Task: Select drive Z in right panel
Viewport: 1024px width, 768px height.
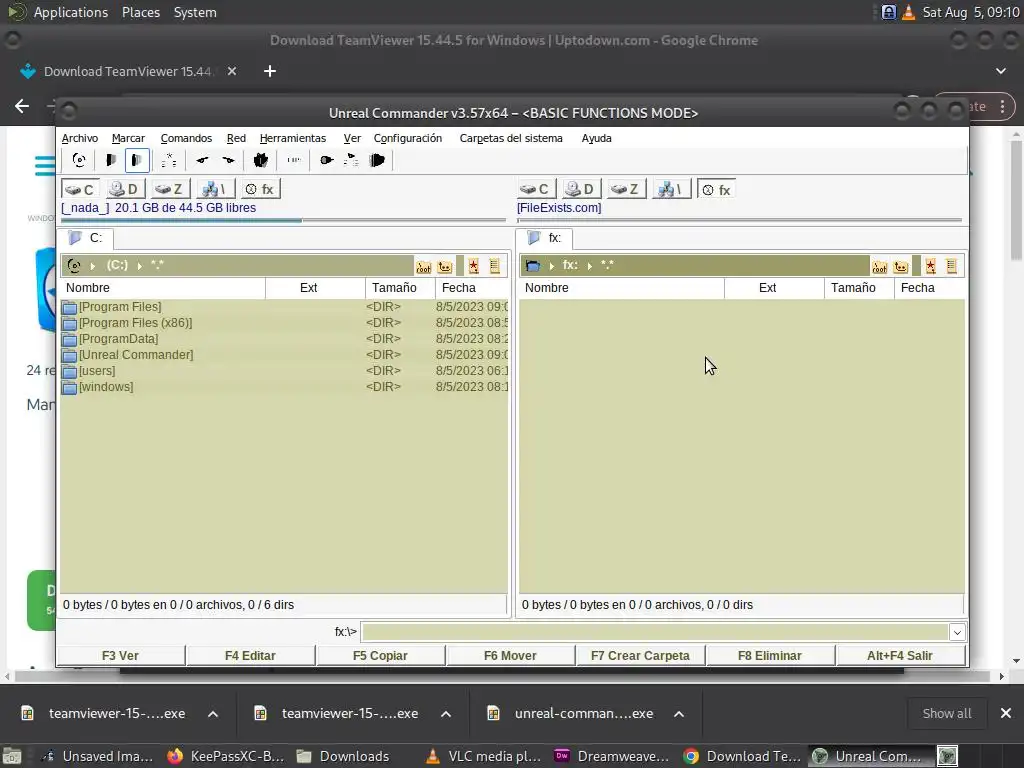Action: 626,189
